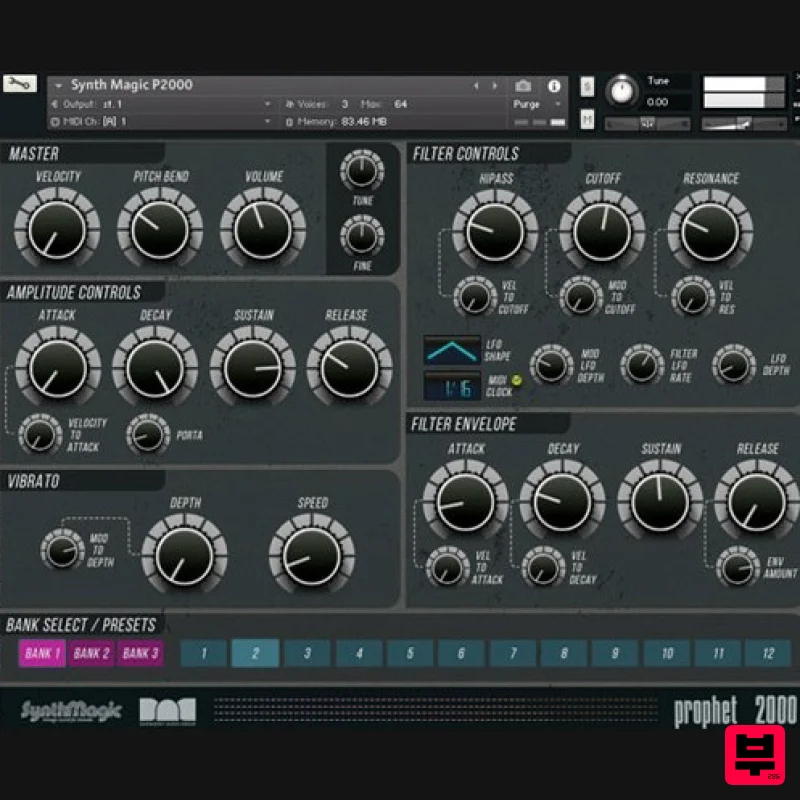
Task: Click the Synth Magic P2000 instrument name
Action: click(x=132, y=85)
